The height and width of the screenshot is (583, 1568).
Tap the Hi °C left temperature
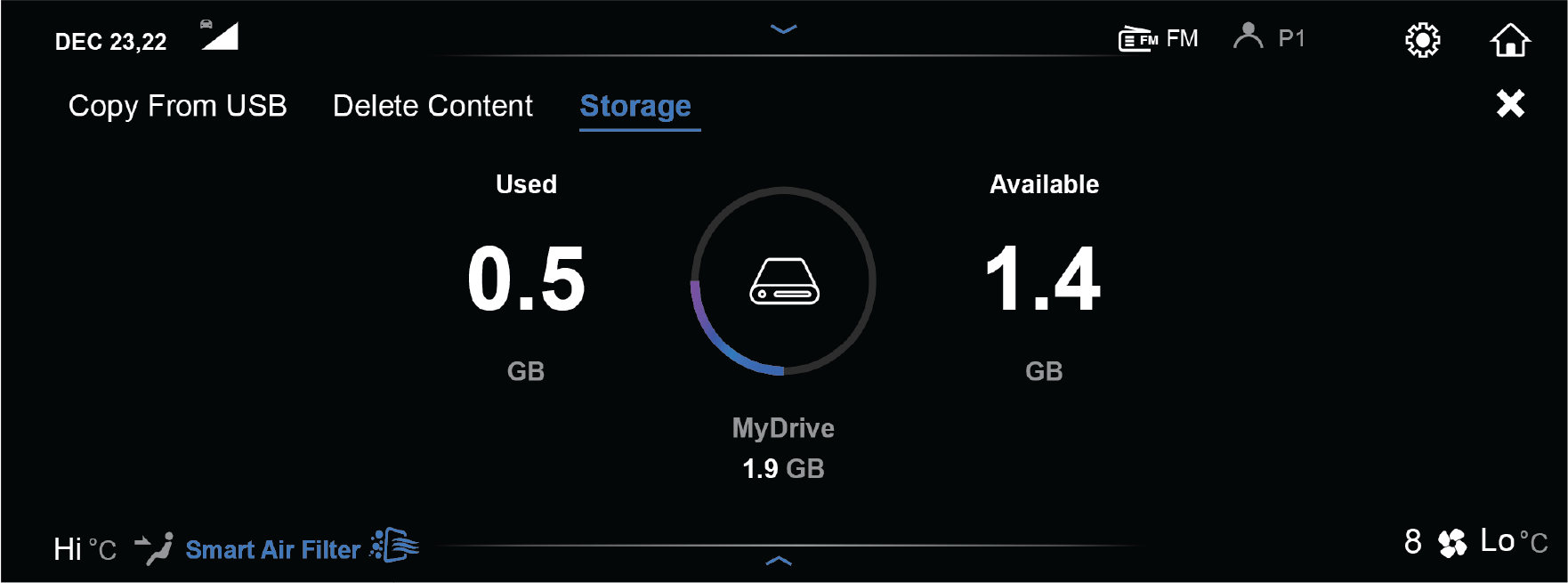[85, 549]
